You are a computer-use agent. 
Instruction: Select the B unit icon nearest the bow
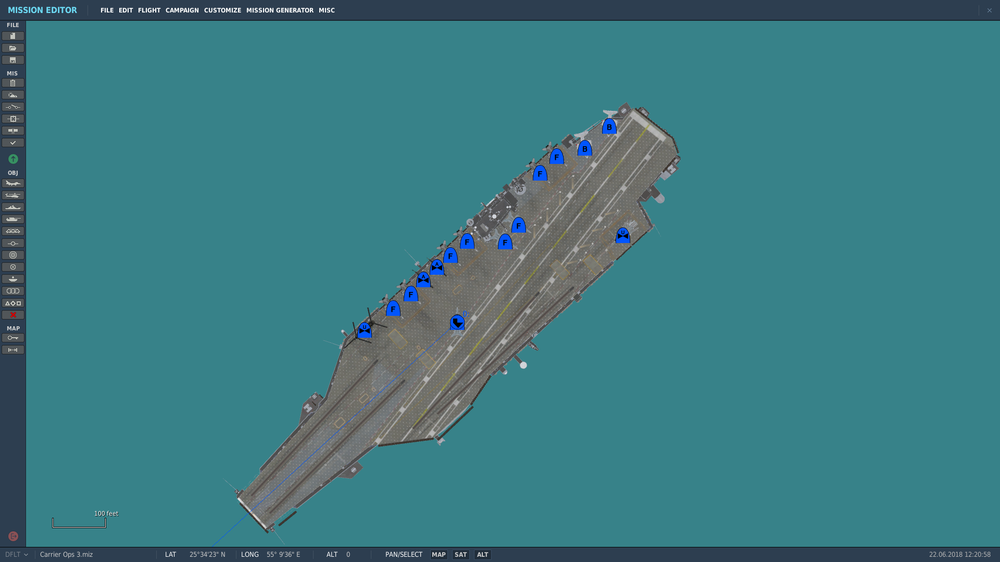609,126
